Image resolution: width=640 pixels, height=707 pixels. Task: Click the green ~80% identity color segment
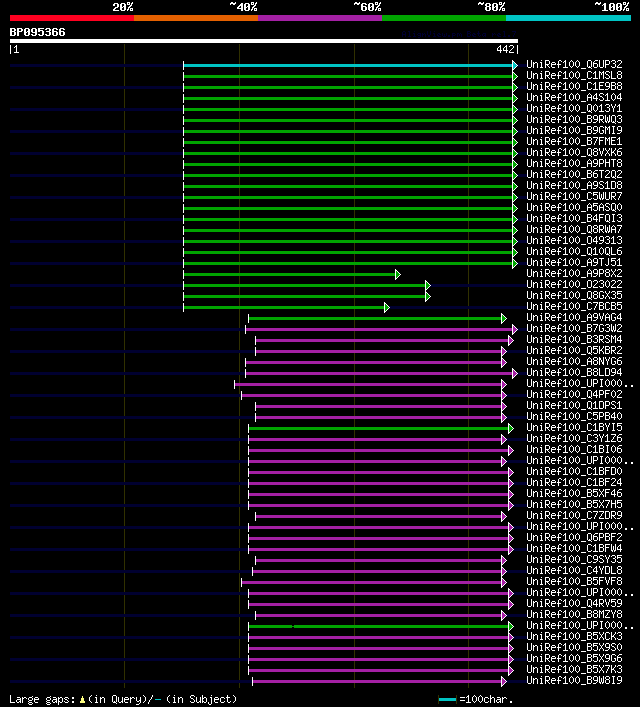click(x=444, y=18)
